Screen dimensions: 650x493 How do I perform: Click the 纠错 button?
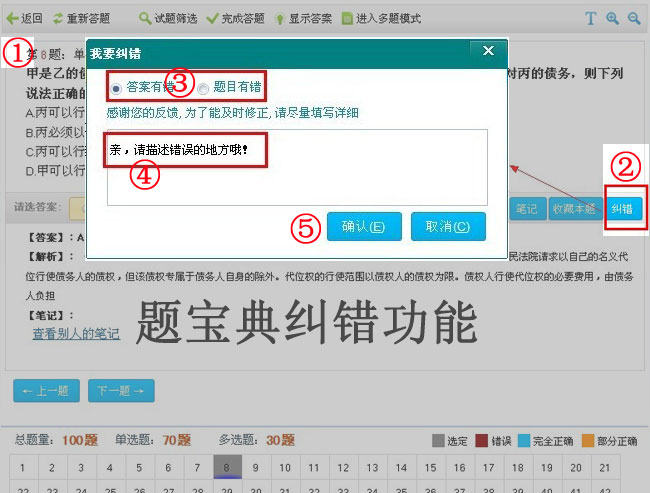[623, 209]
